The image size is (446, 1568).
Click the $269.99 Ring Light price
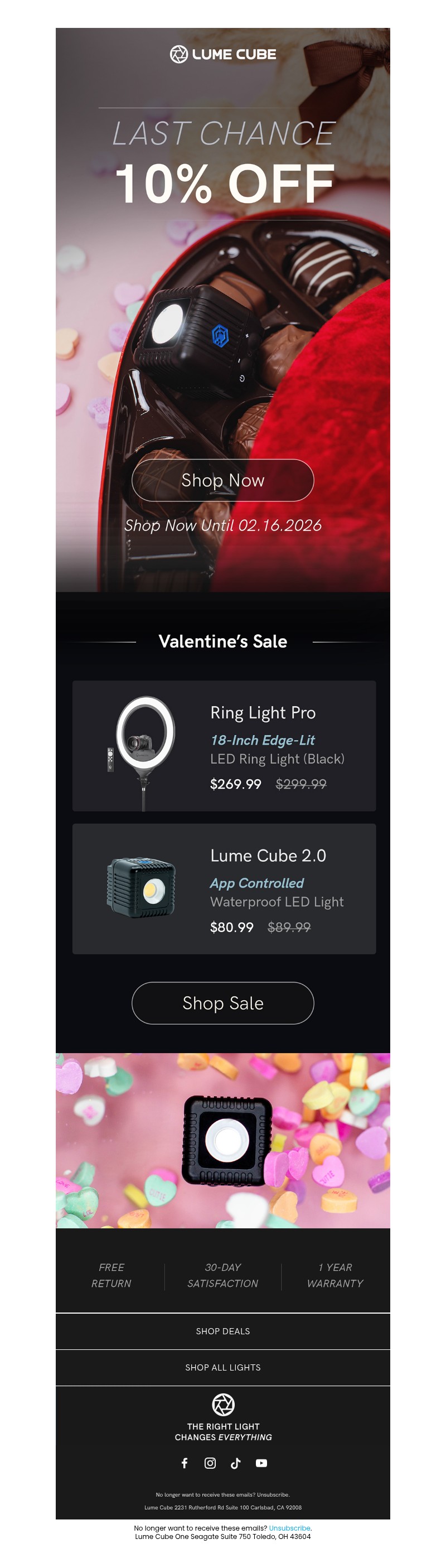coord(235,784)
